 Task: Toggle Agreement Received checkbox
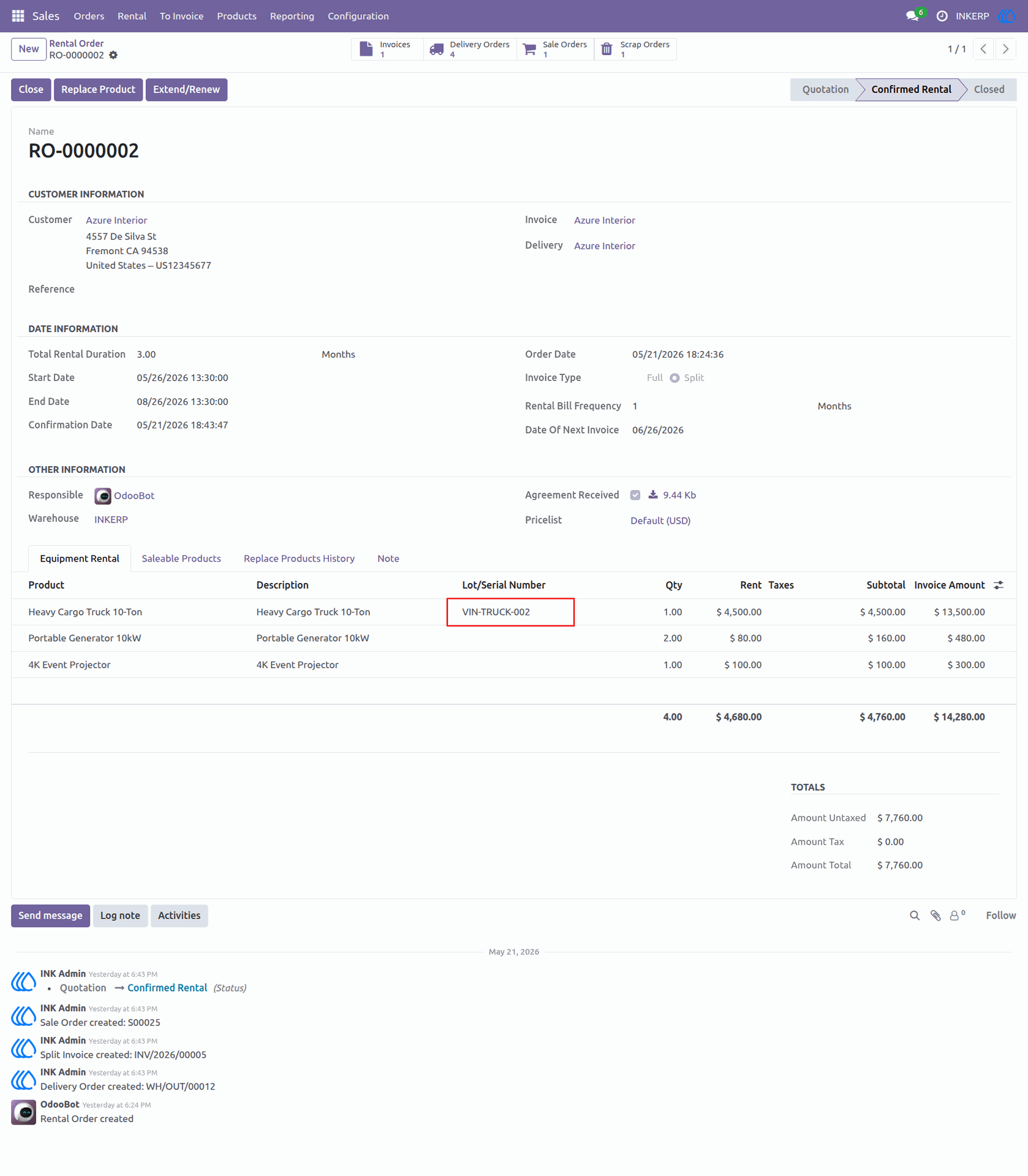[x=635, y=495]
